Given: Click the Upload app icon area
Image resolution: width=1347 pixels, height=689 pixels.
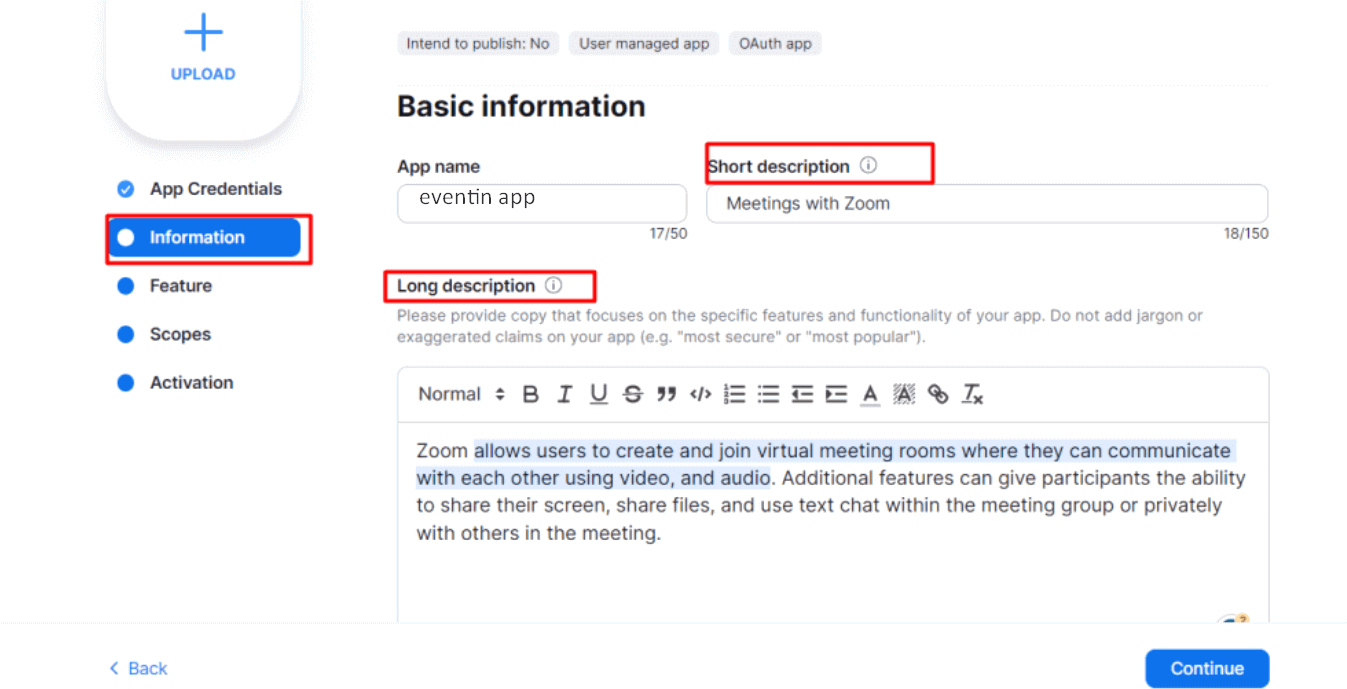Looking at the screenshot, I should tap(202, 45).
